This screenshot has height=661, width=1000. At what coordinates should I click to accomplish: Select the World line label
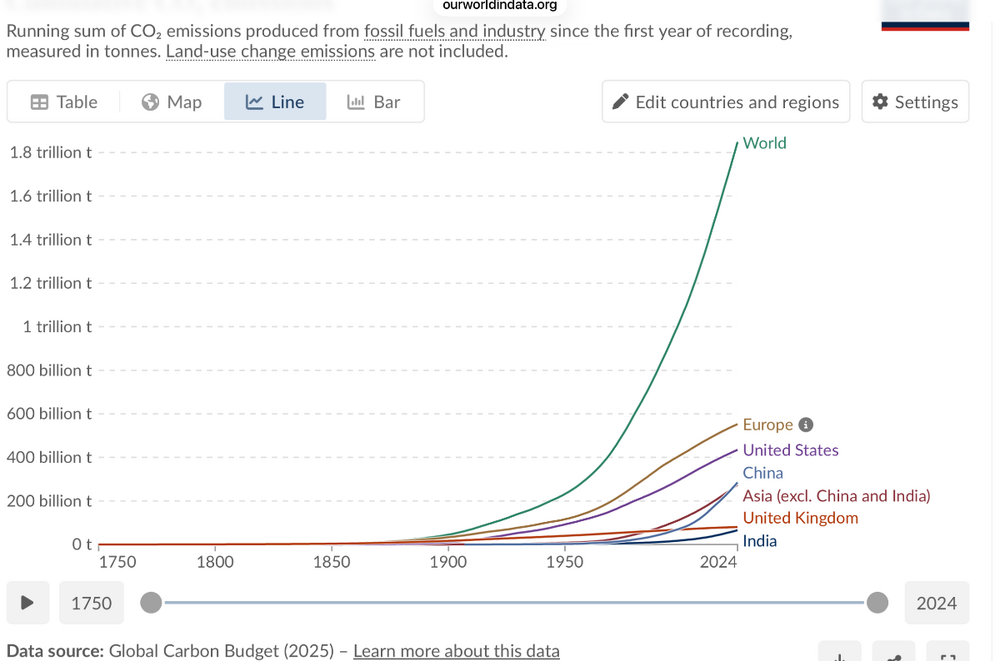pyautogui.click(x=765, y=143)
